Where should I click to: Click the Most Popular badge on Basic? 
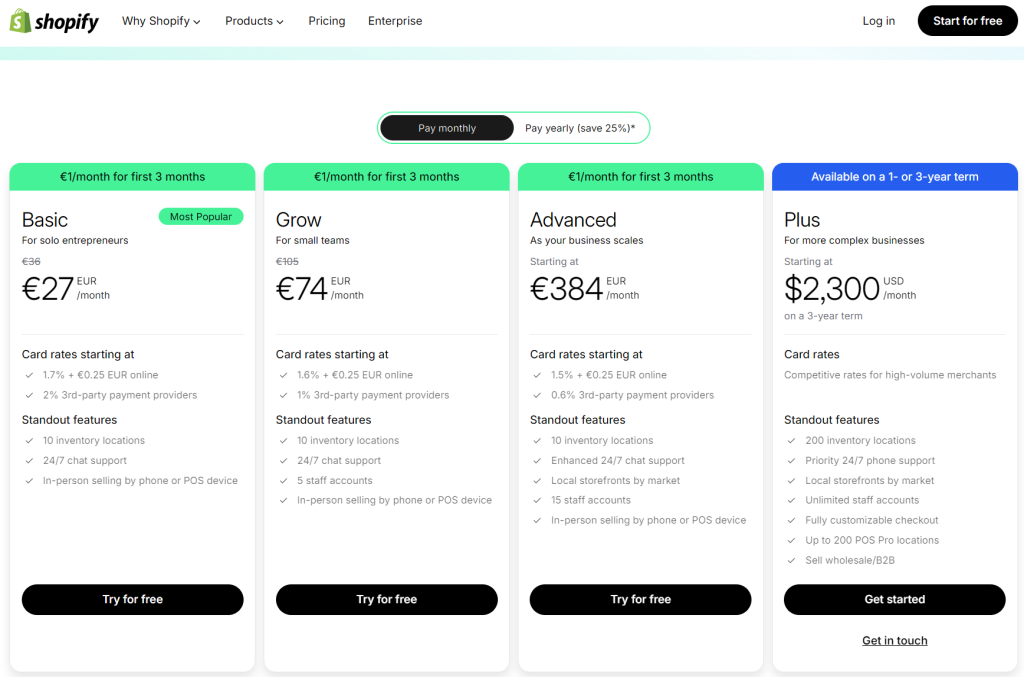(x=201, y=217)
